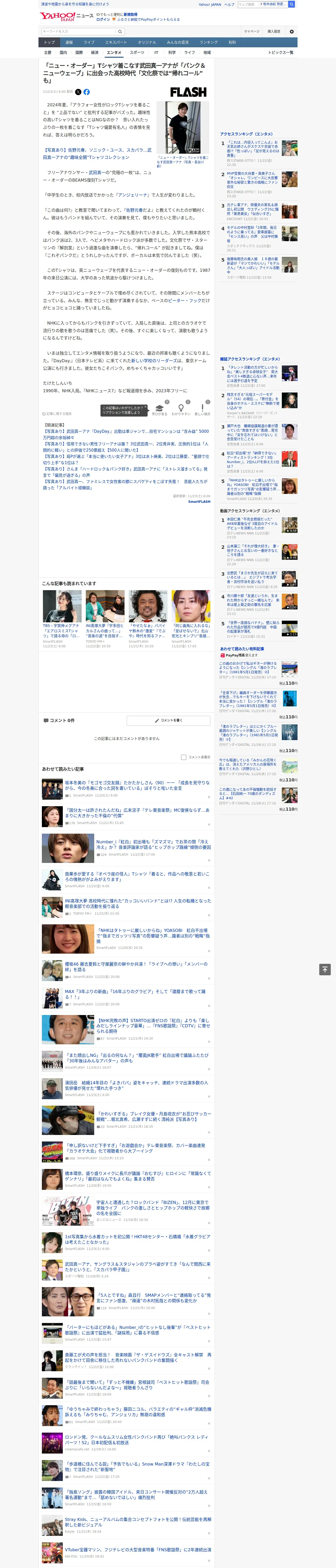Open 同じ義務に入れるな 北山宏光 article thumbnail
The image size is (336, 1568).
190,606
